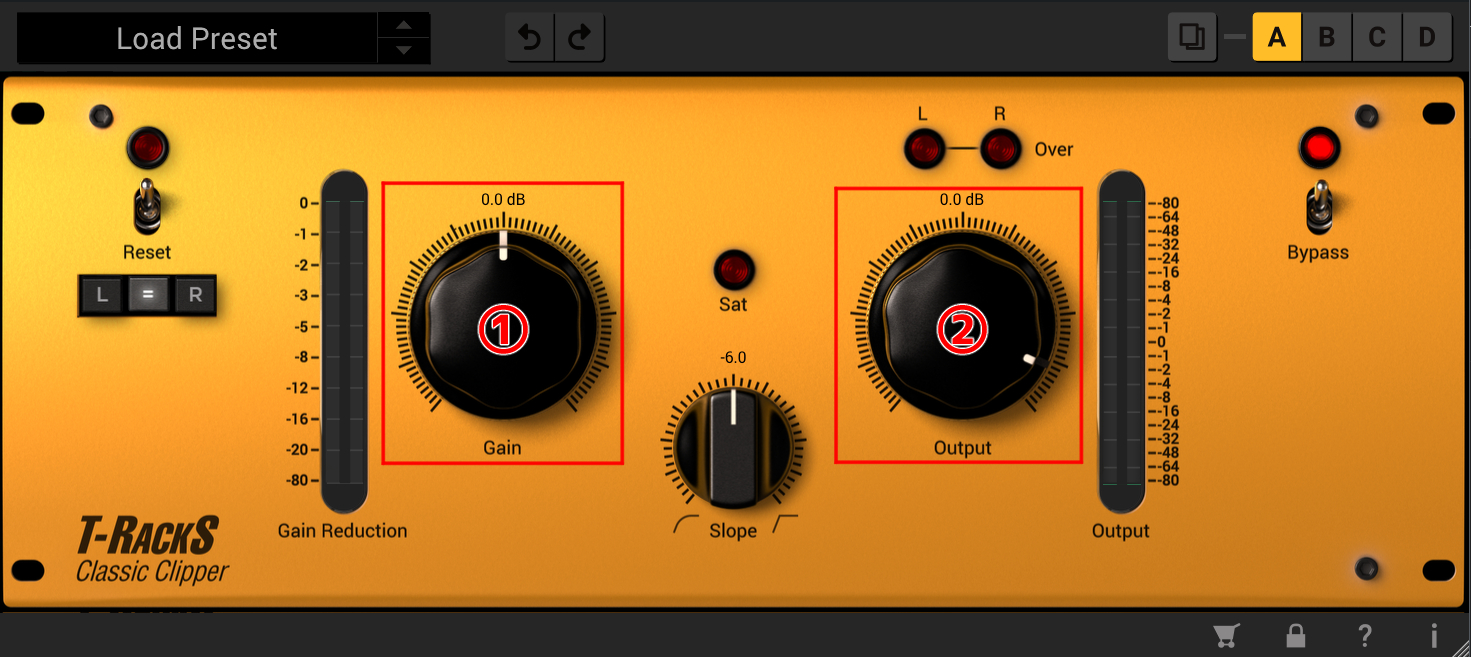Enable the stereo link equals button
The width and height of the screenshot is (1471, 657).
click(x=148, y=296)
